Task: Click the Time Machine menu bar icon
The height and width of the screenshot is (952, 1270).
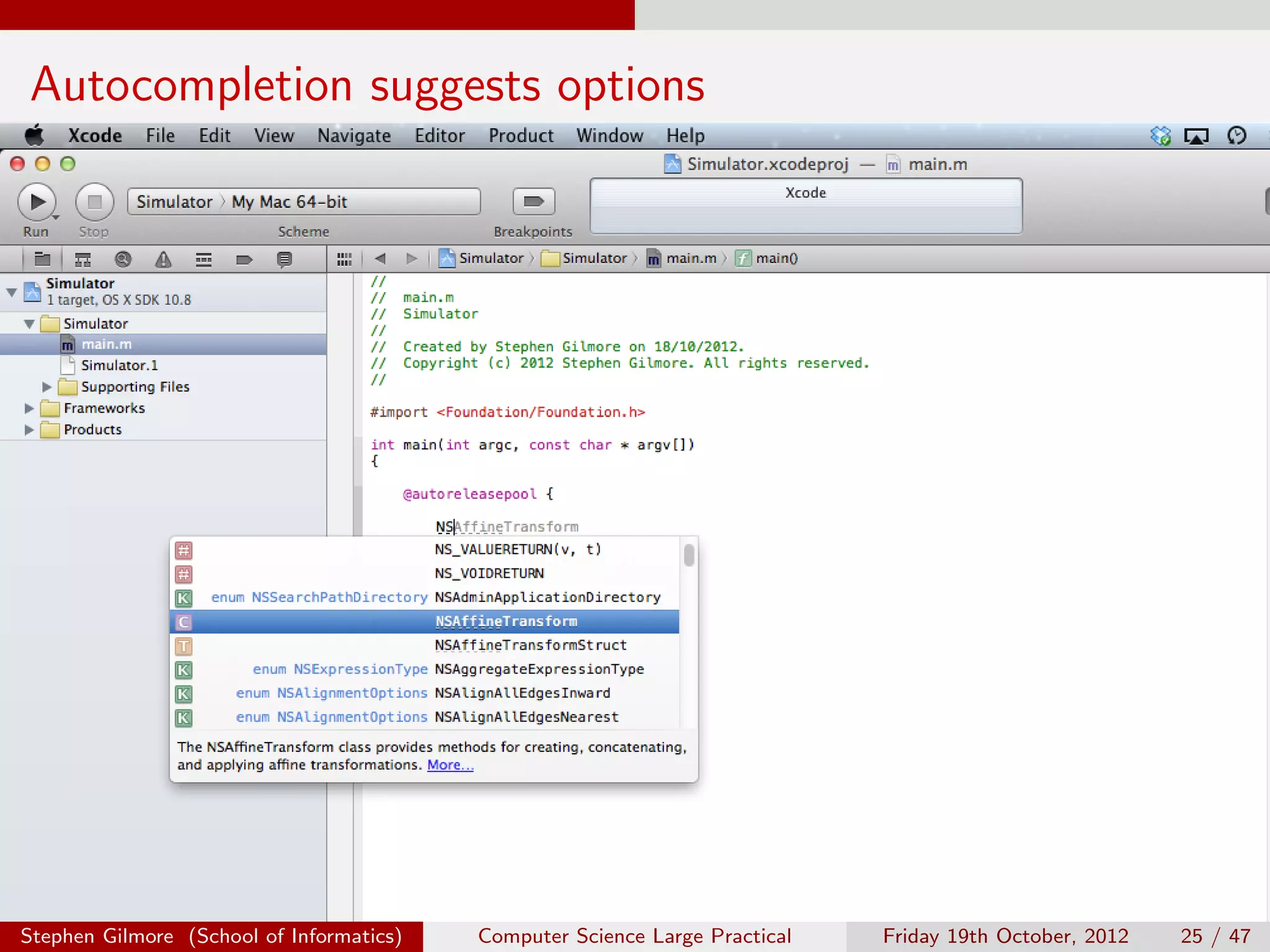Action: pos(1237,135)
